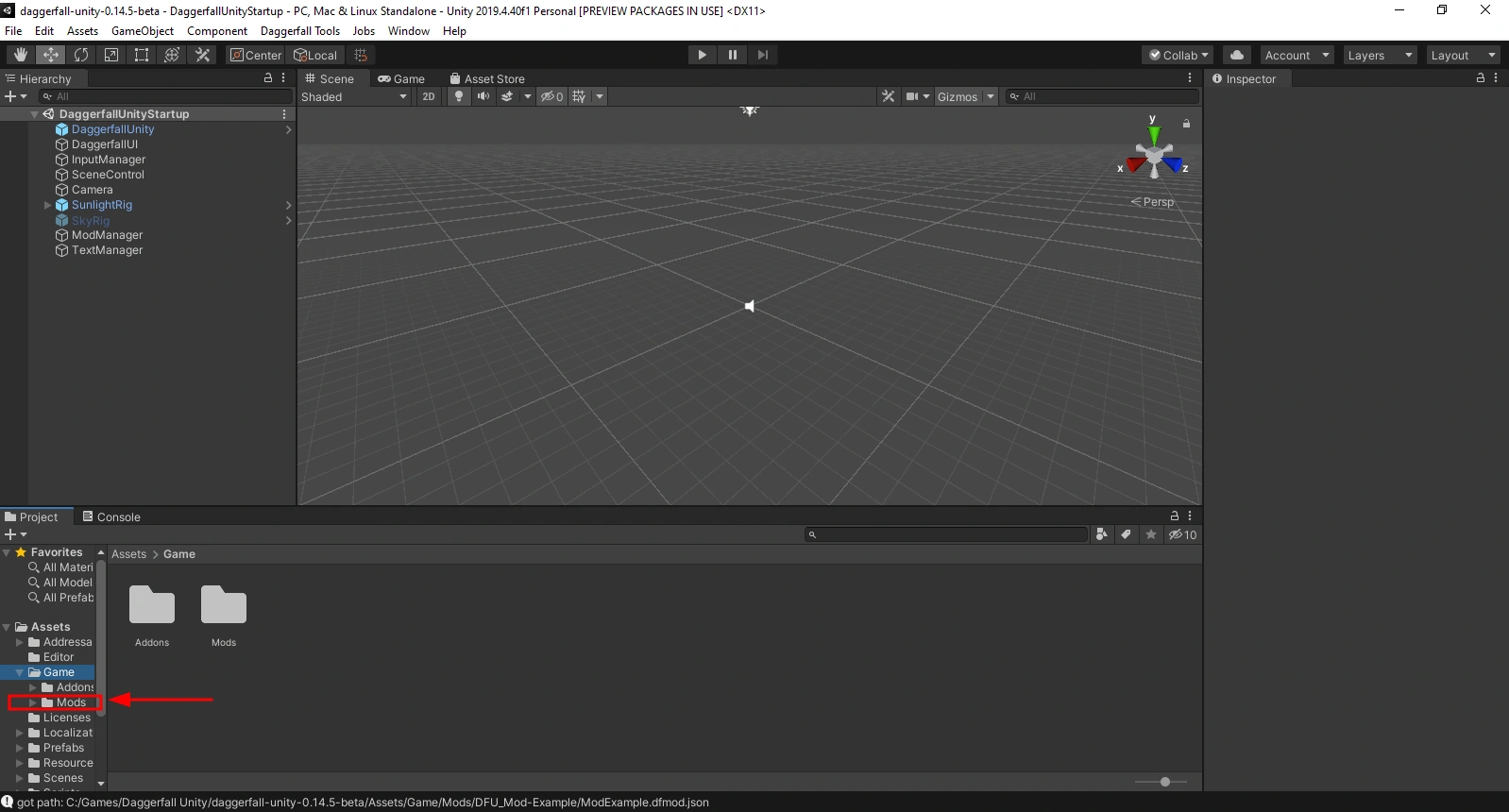Focus the Hierarchy search field
The width and height of the screenshot is (1509, 812).
click(x=166, y=96)
